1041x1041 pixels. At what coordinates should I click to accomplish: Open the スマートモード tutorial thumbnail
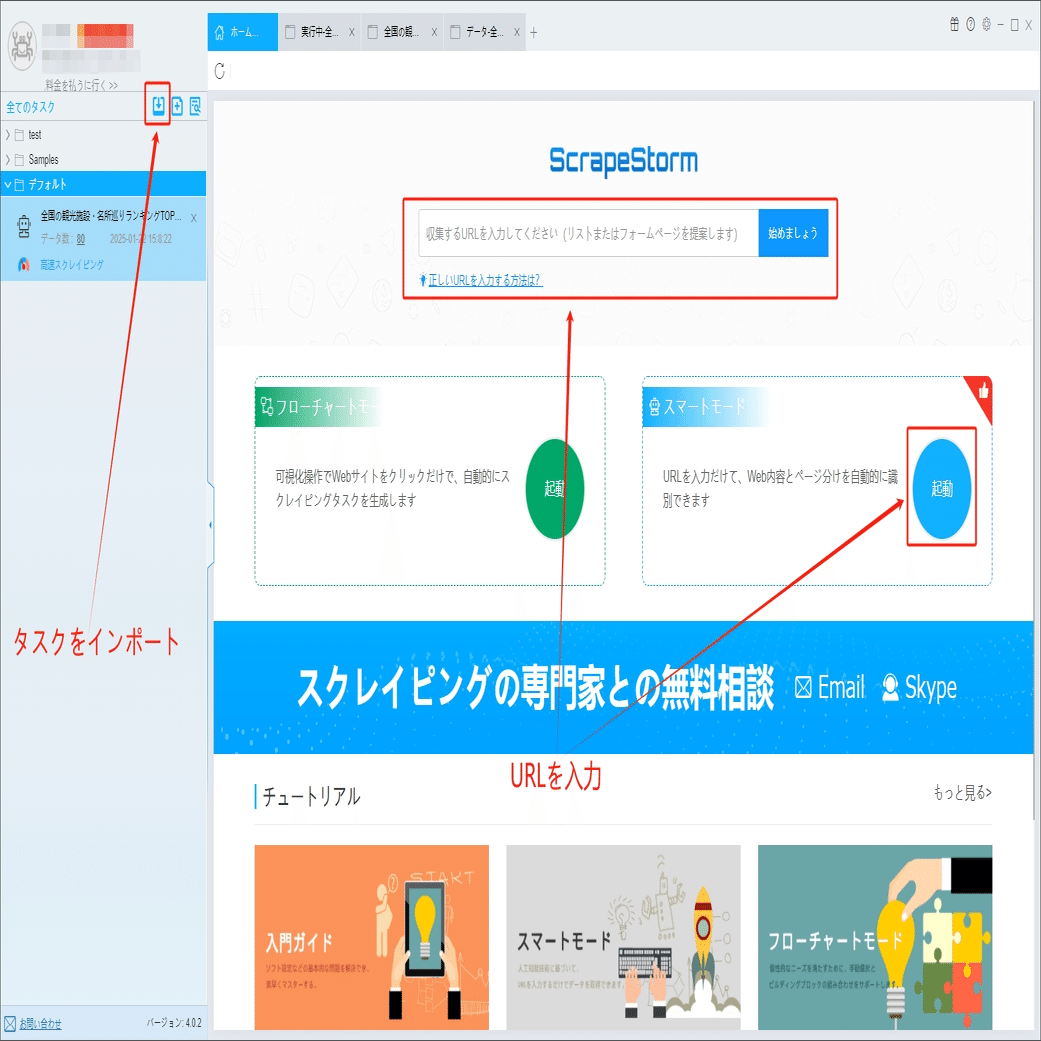[623, 937]
